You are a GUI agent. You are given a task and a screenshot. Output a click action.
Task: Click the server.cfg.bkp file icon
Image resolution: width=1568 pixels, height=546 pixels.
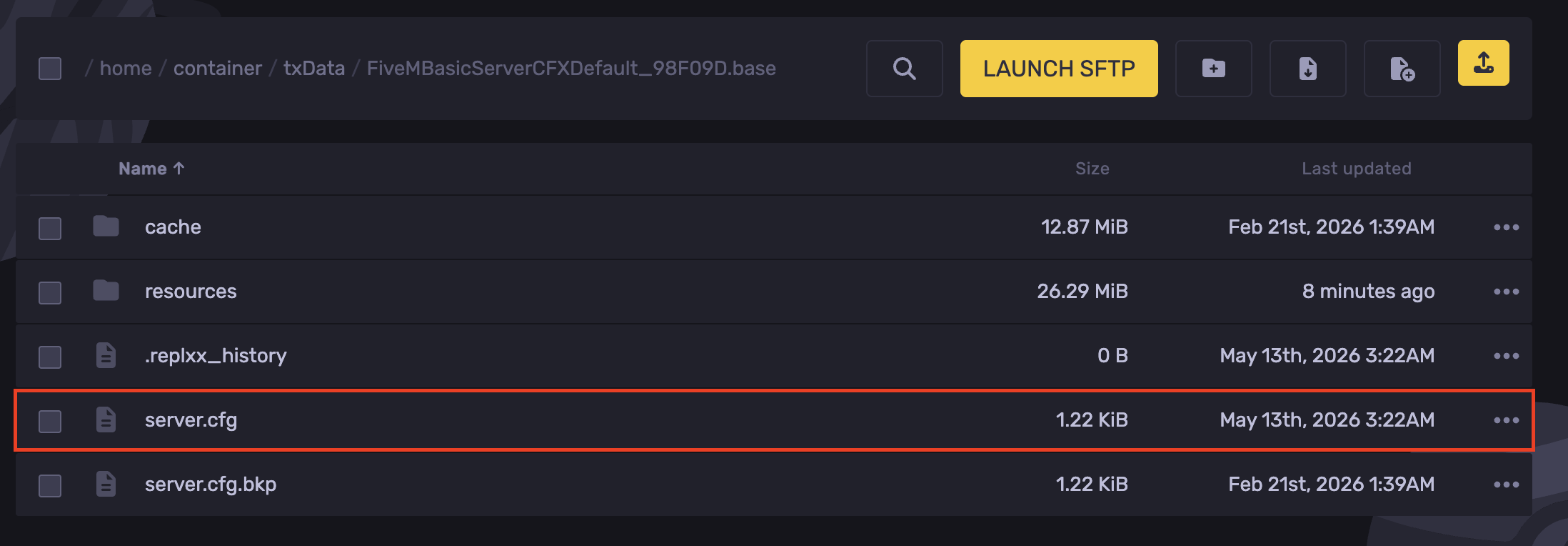tap(106, 484)
